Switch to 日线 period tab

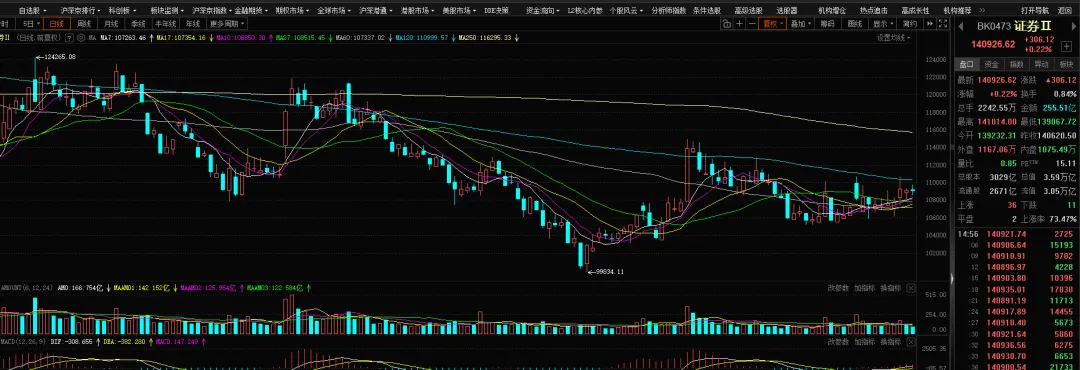[57, 23]
